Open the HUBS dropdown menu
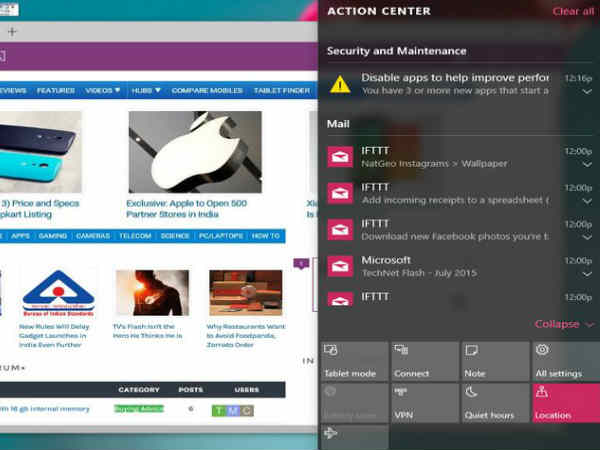600x450 pixels. point(146,91)
